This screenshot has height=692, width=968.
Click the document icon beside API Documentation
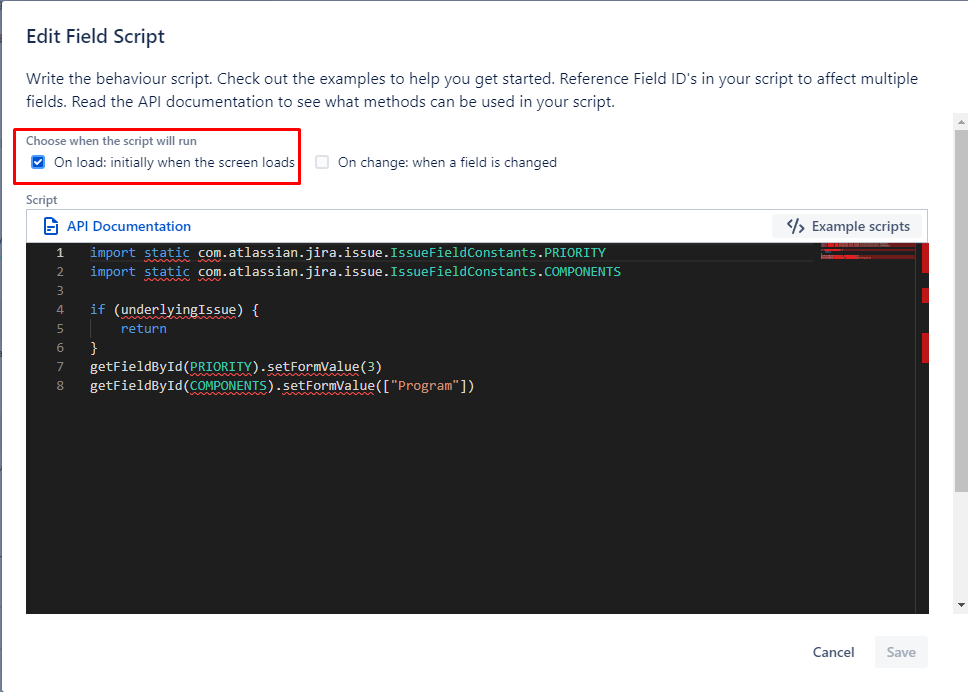coord(50,226)
